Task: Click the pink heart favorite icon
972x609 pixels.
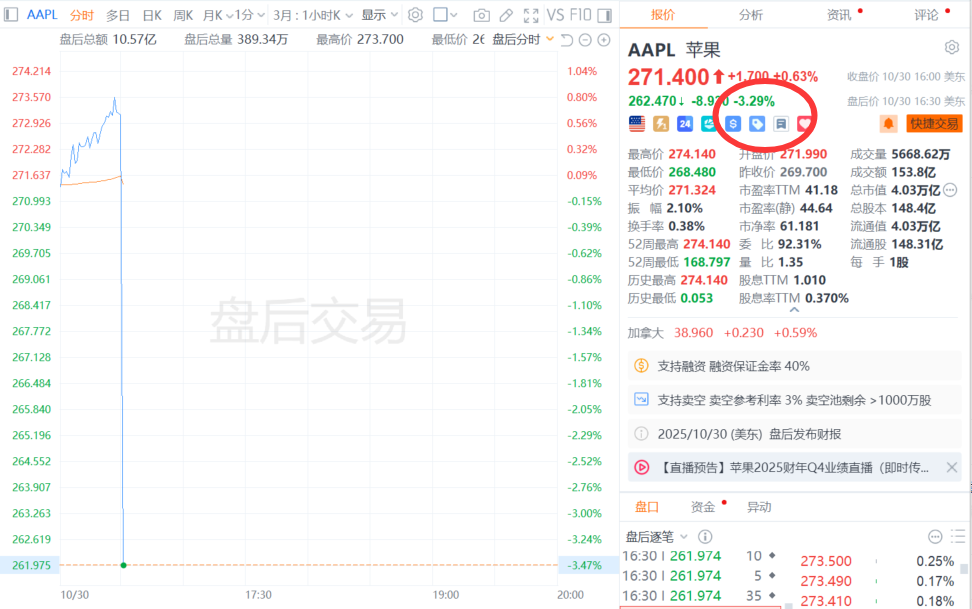Action: (804, 123)
